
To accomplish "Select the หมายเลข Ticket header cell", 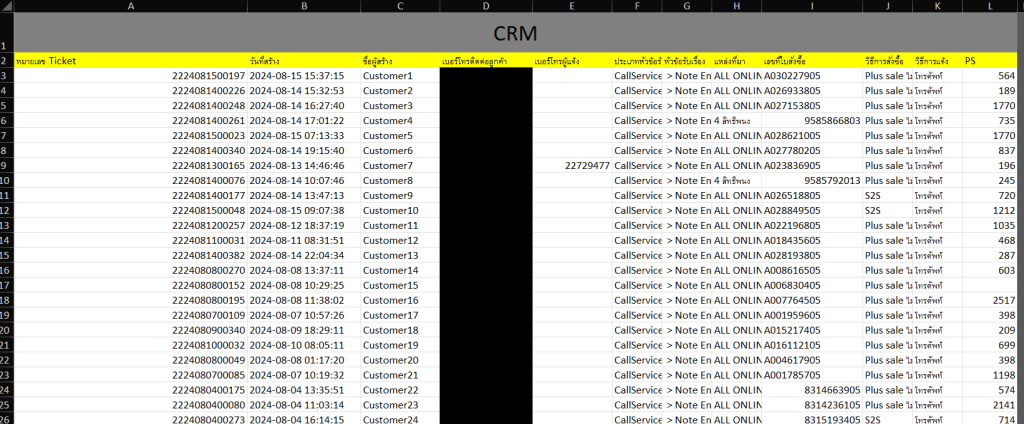I will coord(130,61).
